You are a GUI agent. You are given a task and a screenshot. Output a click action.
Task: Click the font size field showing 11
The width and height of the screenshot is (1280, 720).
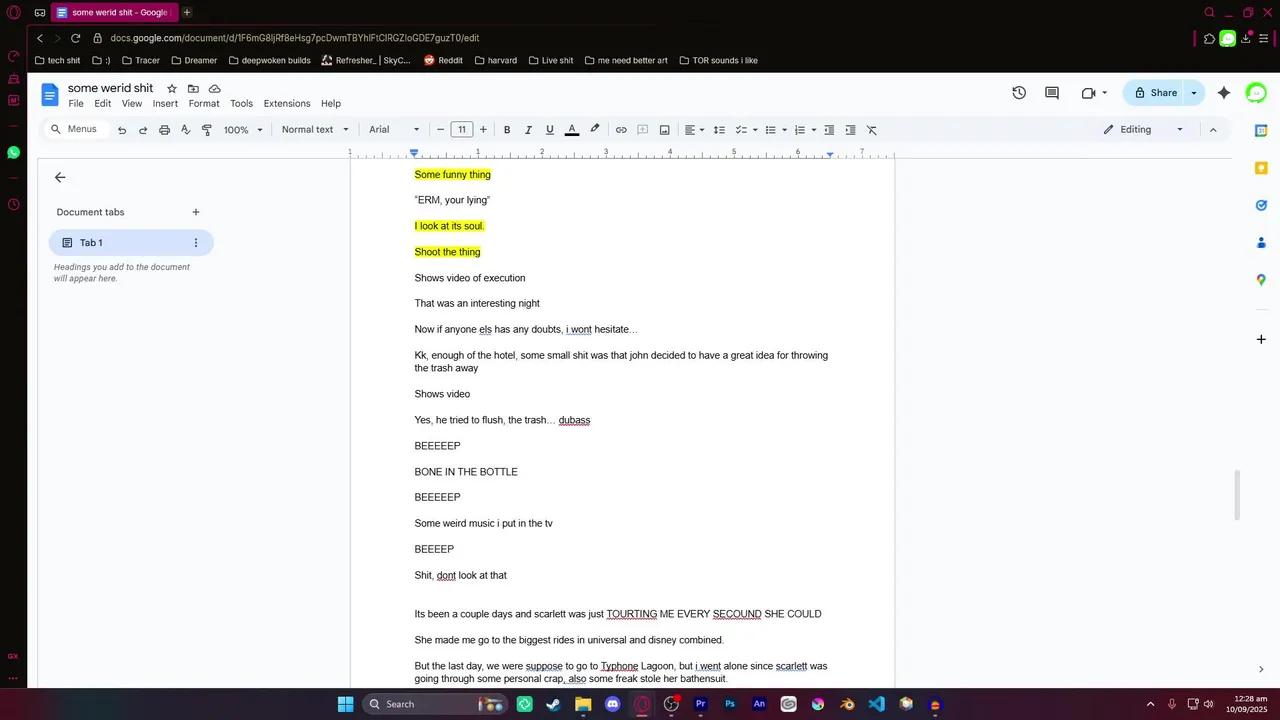click(462, 130)
